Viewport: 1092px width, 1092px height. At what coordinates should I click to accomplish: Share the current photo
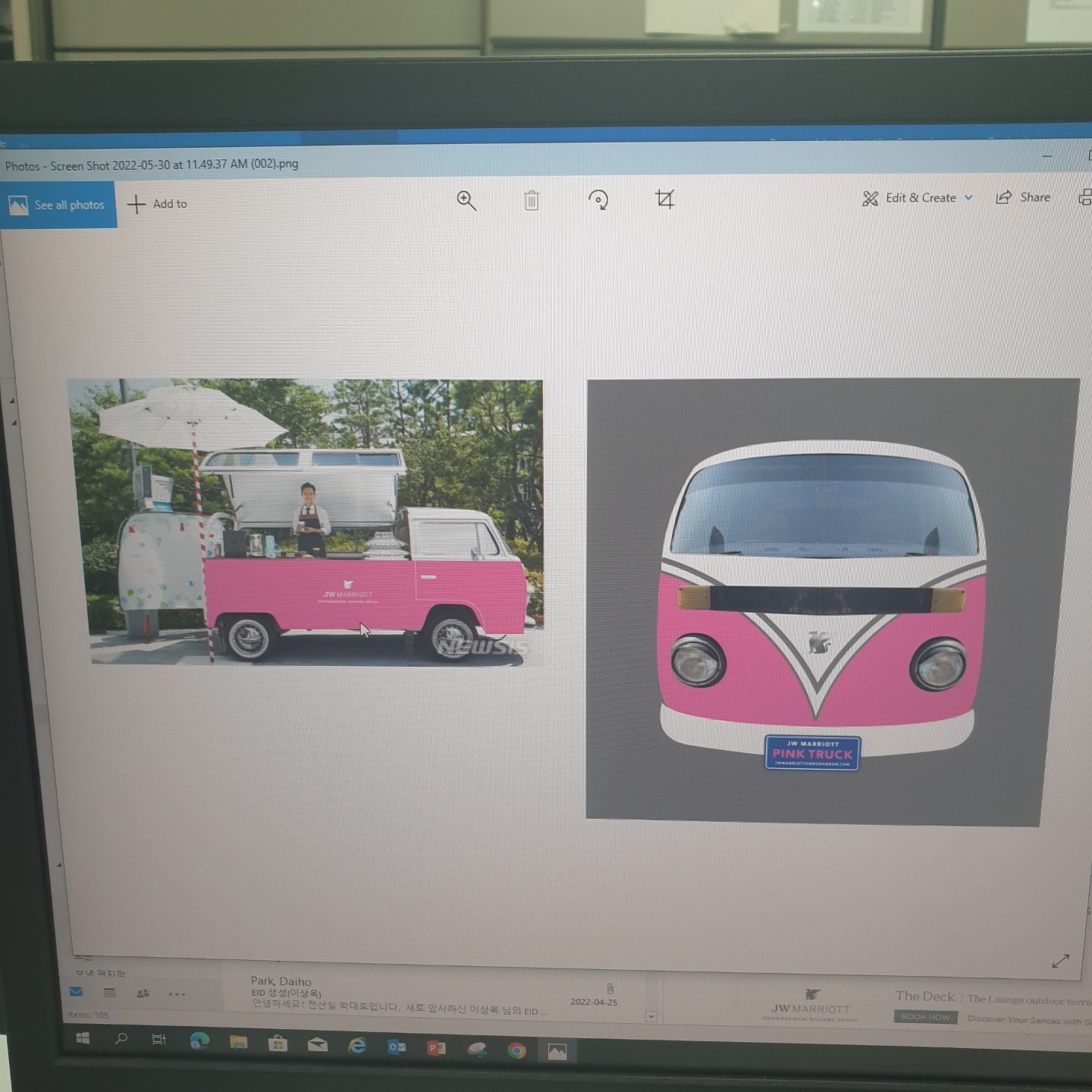(1023, 197)
